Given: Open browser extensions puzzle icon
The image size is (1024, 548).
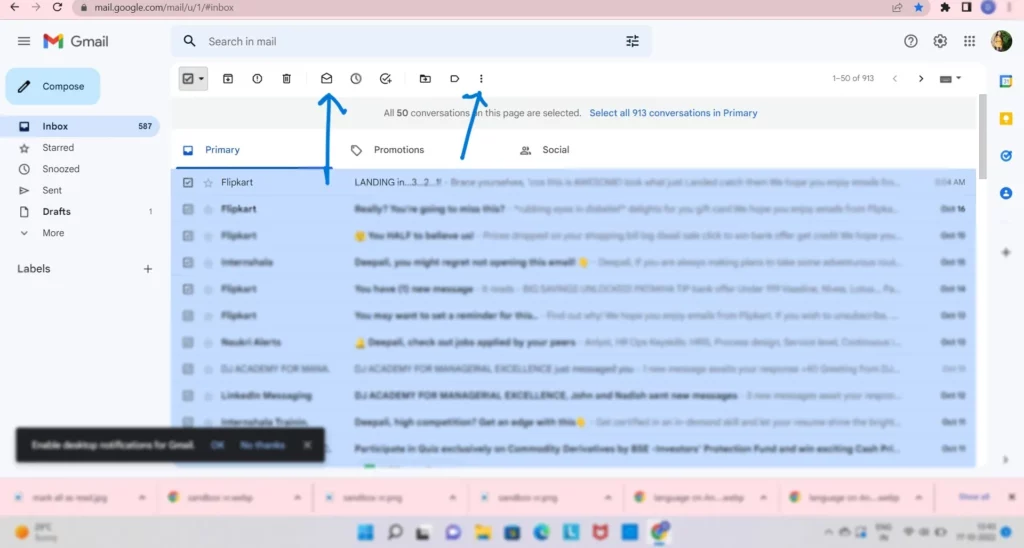Looking at the screenshot, I should [944, 7].
